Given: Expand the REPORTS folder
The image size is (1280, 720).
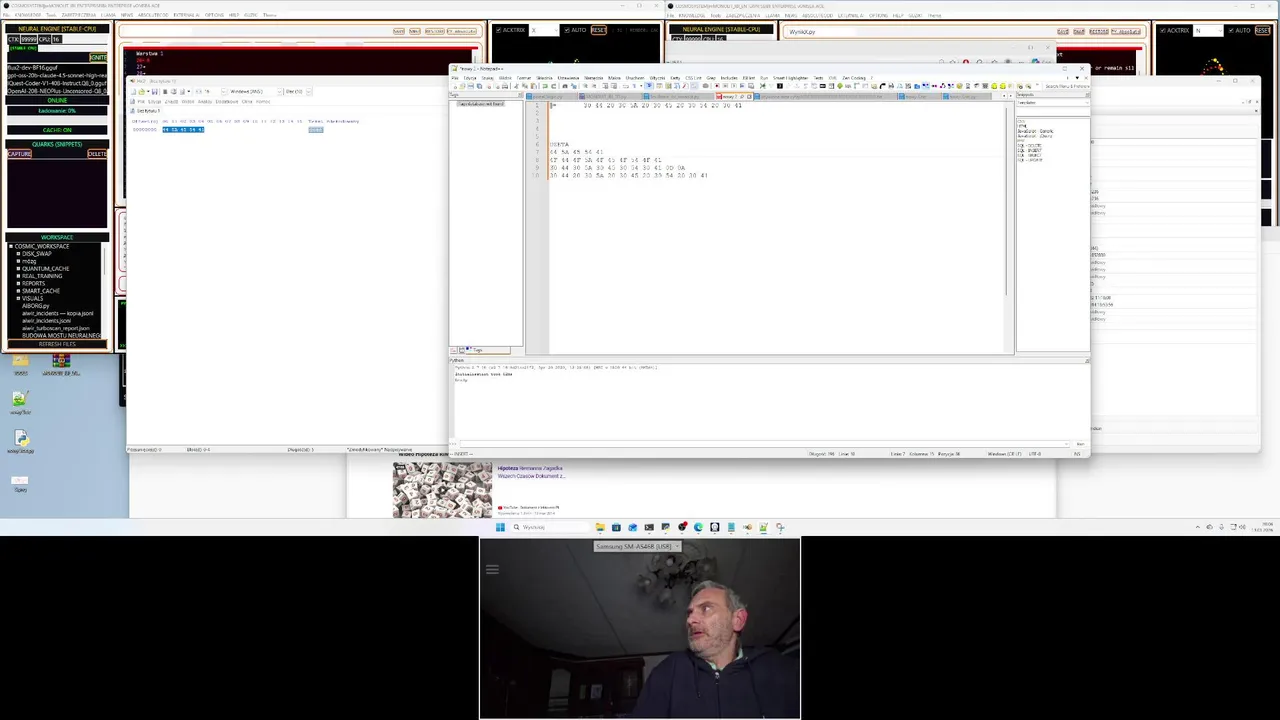Looking at the screenshot, I should tap(18, 283).
